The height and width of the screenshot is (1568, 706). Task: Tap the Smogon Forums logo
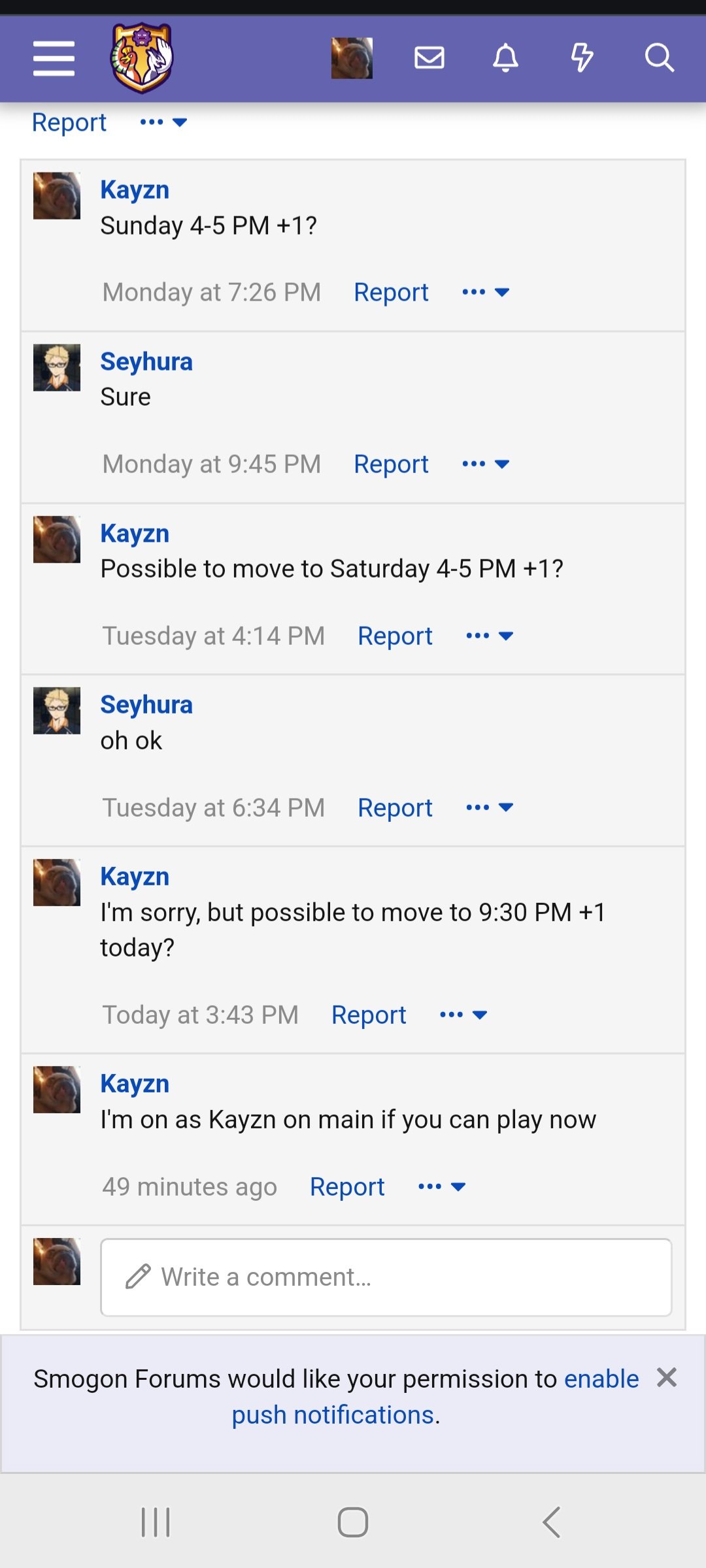(142, 58)
